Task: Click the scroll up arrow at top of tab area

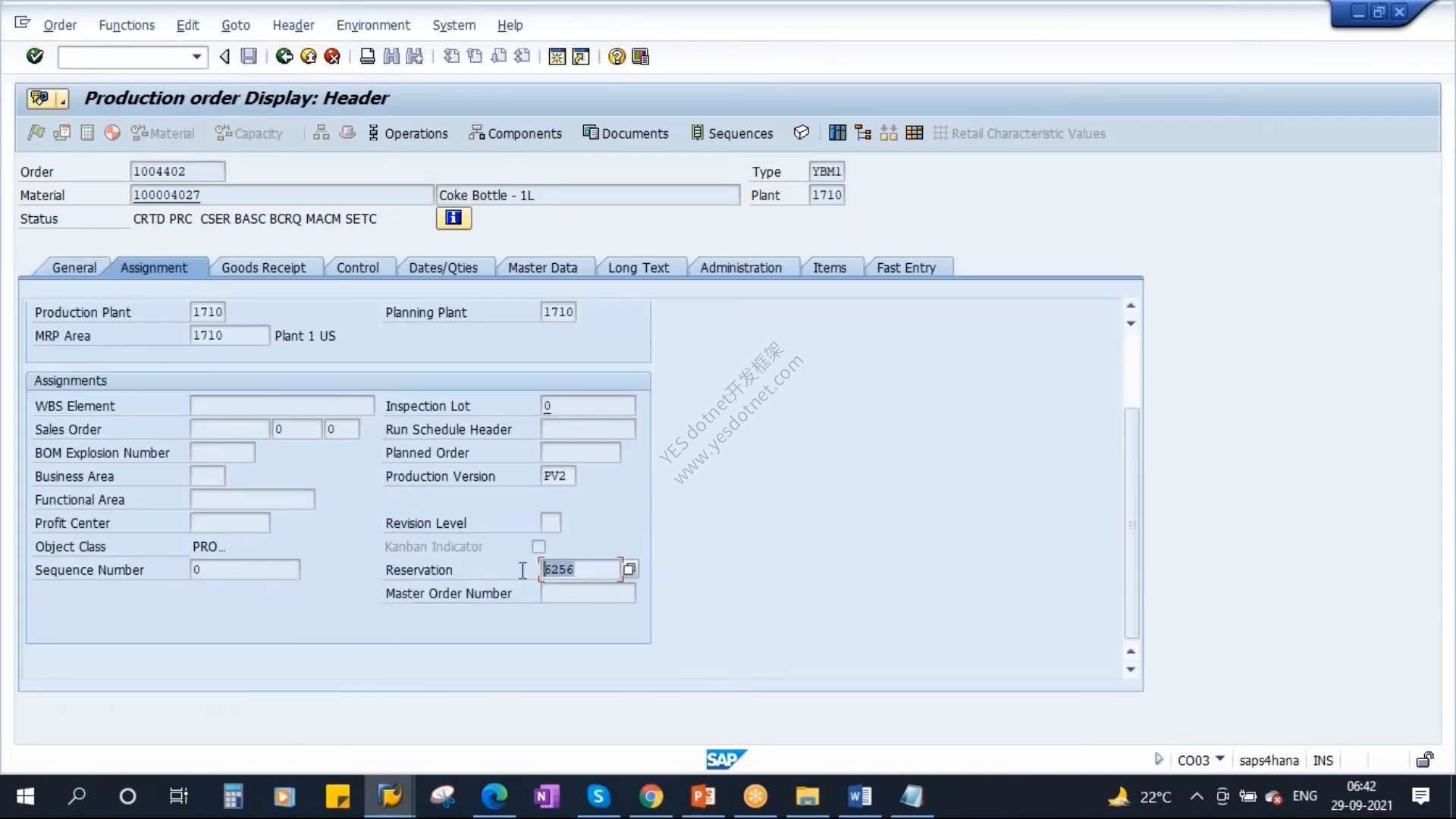Action: 1131,306
